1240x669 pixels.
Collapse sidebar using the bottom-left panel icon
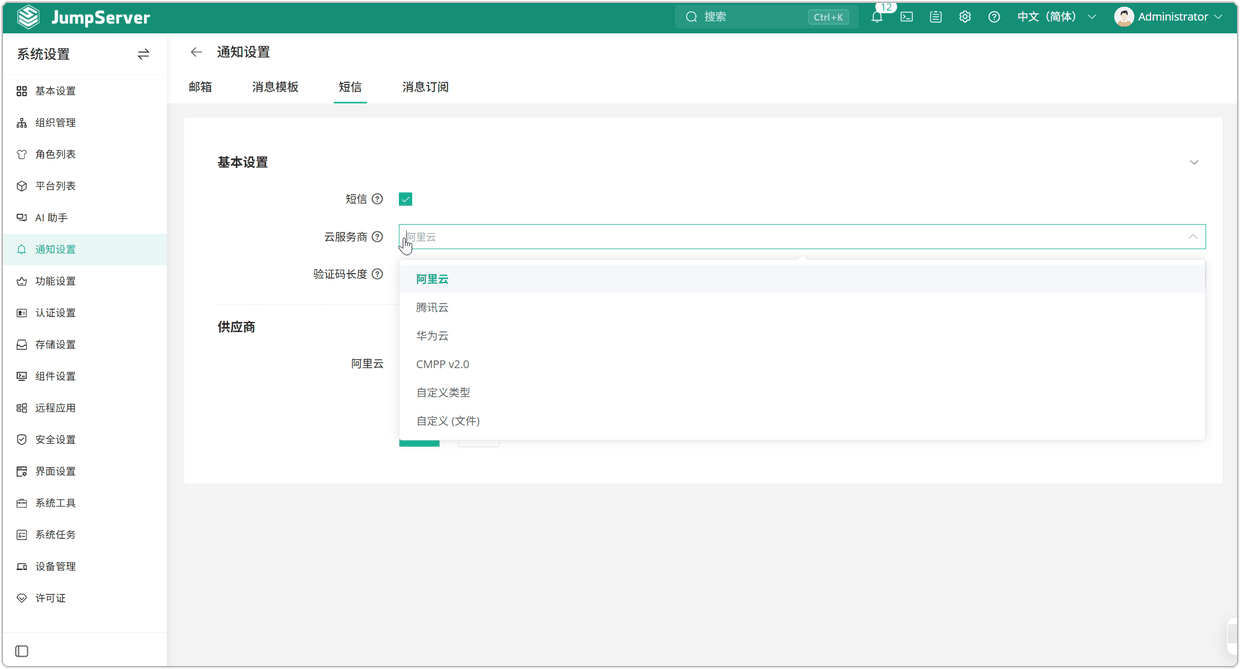(x=22, y=651)
